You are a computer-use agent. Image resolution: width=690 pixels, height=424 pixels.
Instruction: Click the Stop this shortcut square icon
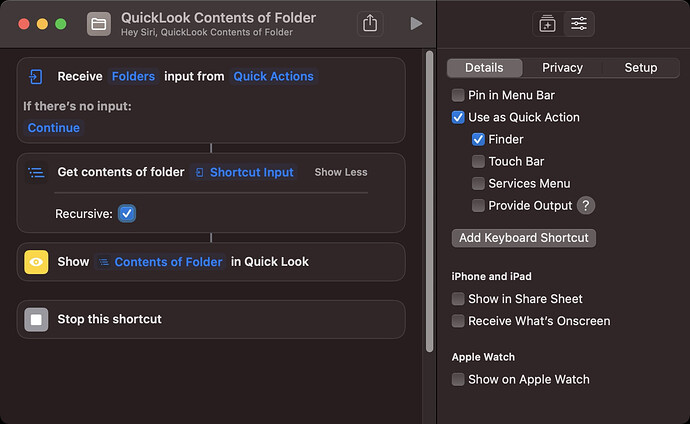coord(36,319)
